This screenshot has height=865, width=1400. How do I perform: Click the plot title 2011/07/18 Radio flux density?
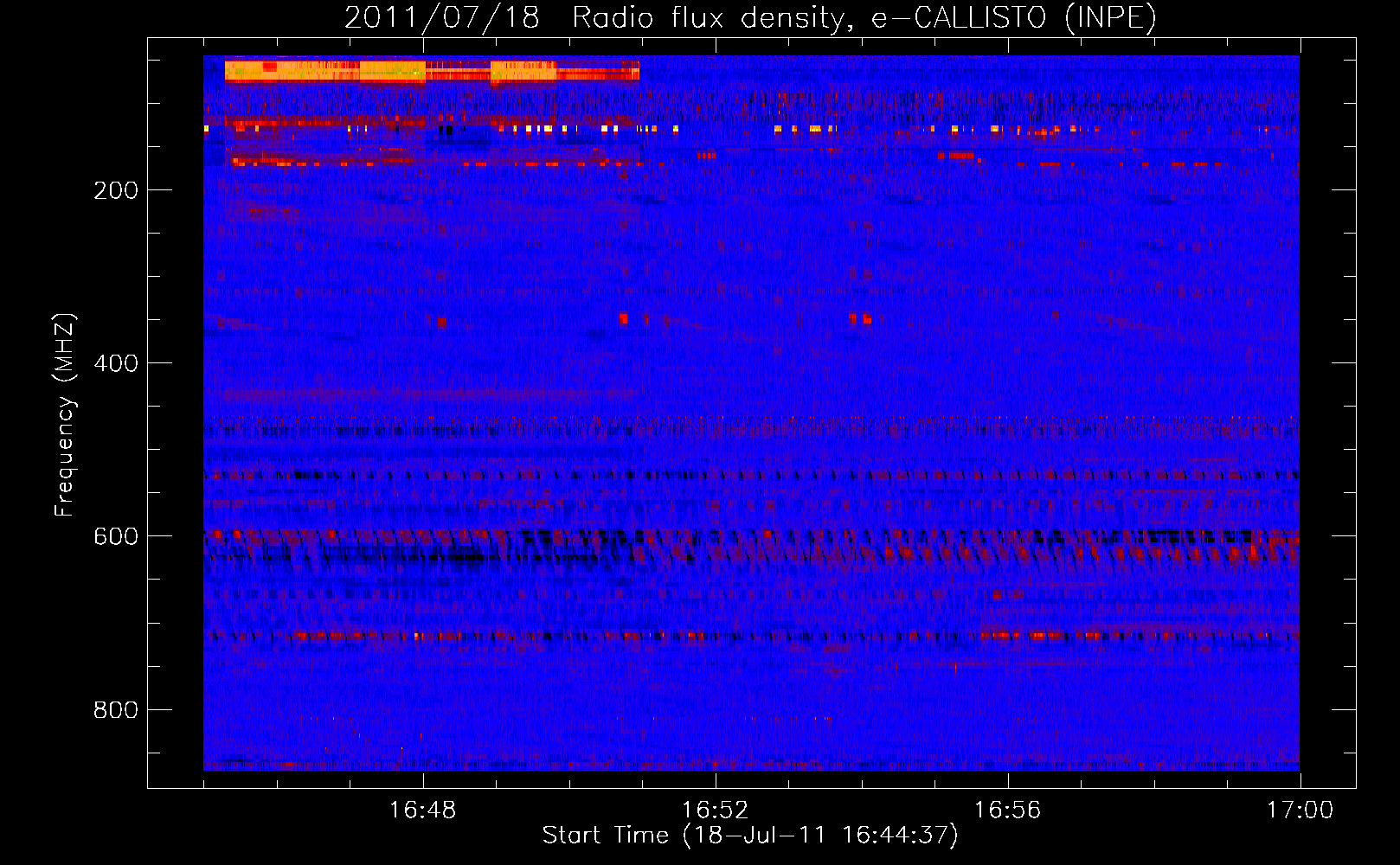pos(750,17)
